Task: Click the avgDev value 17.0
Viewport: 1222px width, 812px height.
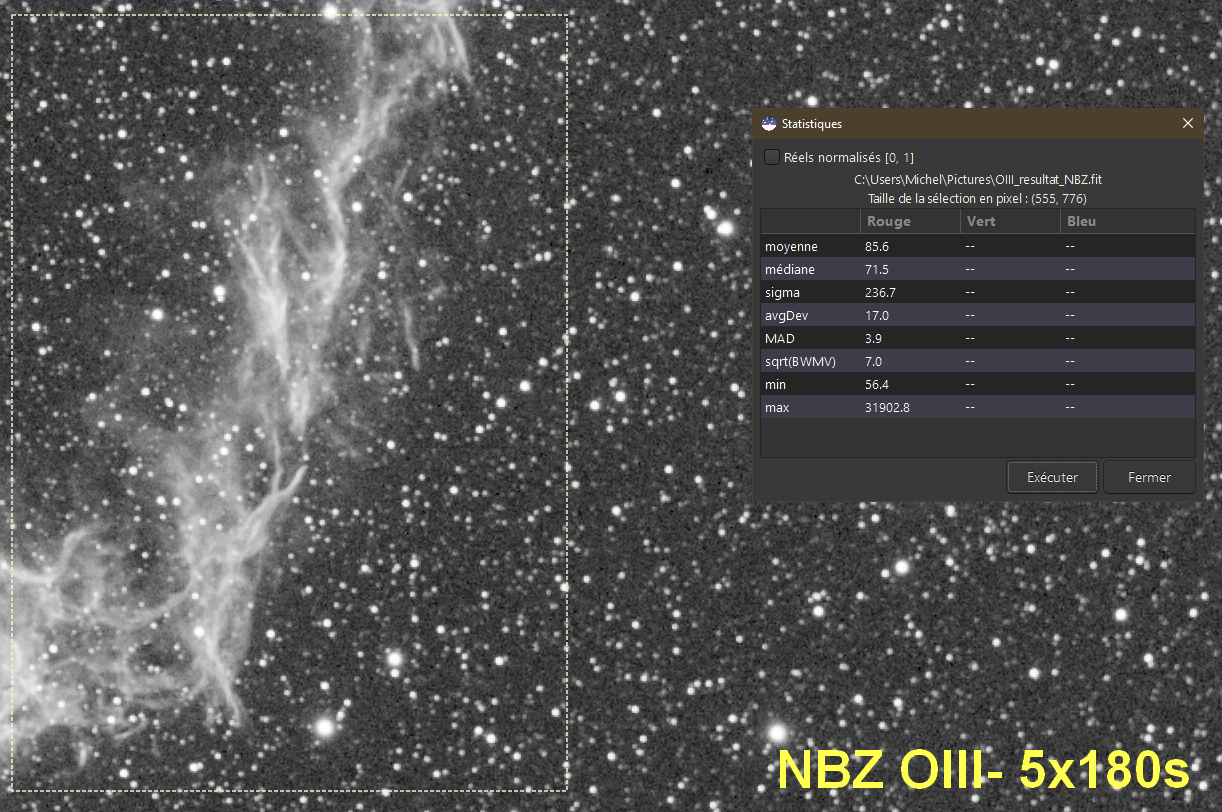Action: point(877,315)
